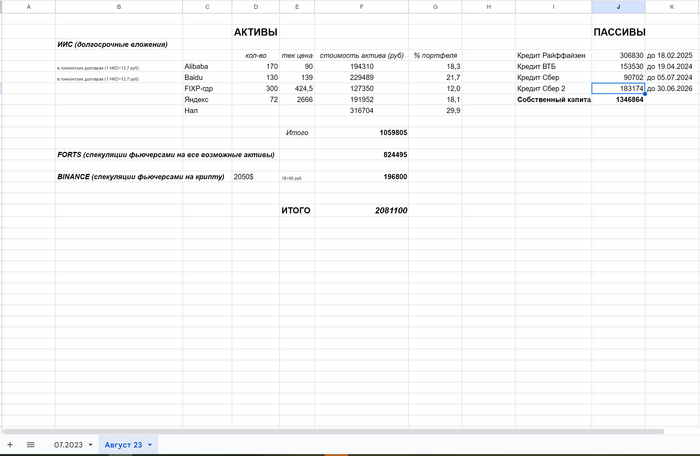
Task: Select column H header
Action: (x=489, y=7)
